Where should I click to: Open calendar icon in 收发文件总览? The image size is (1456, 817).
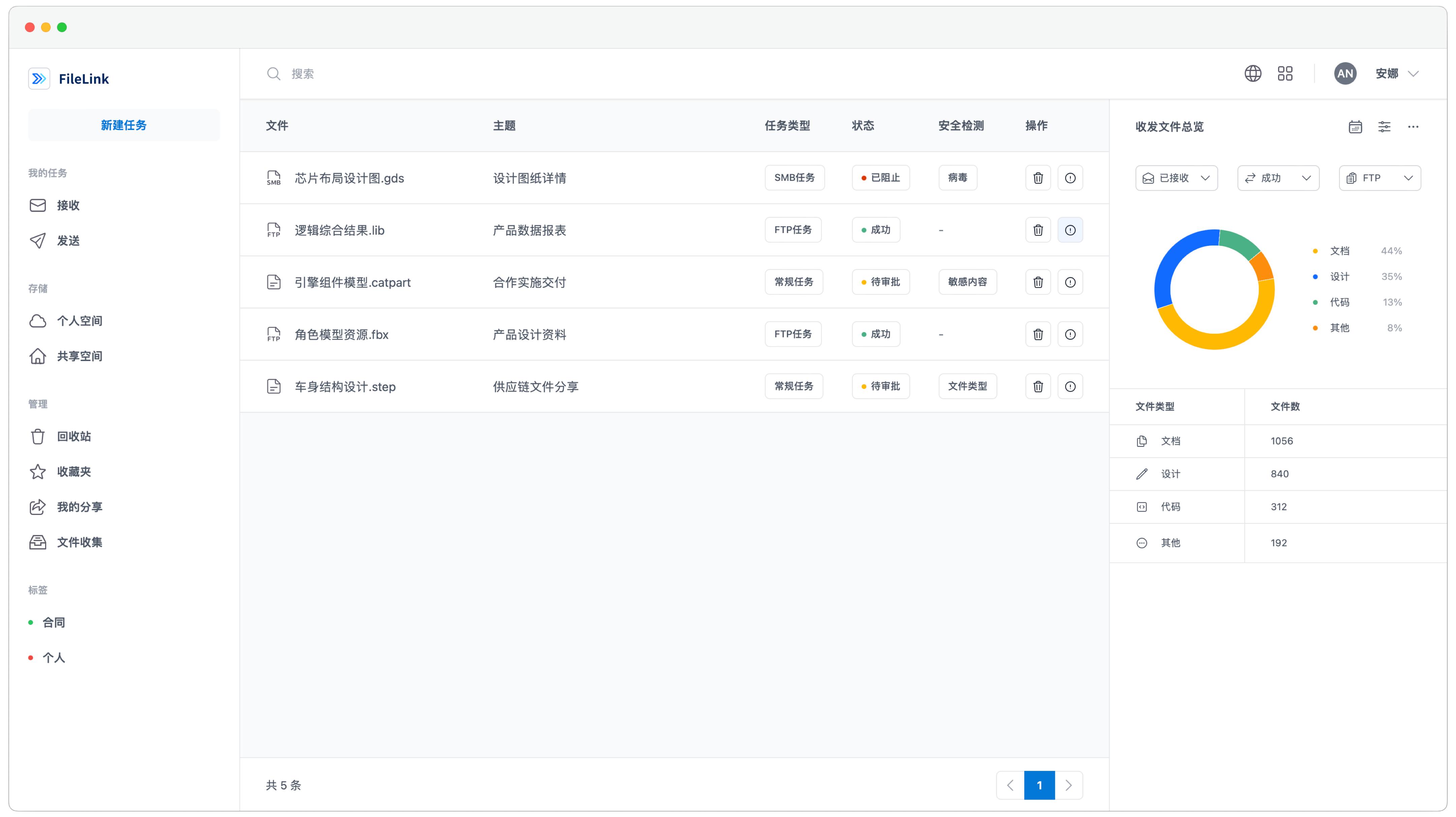coord(1355,127)
